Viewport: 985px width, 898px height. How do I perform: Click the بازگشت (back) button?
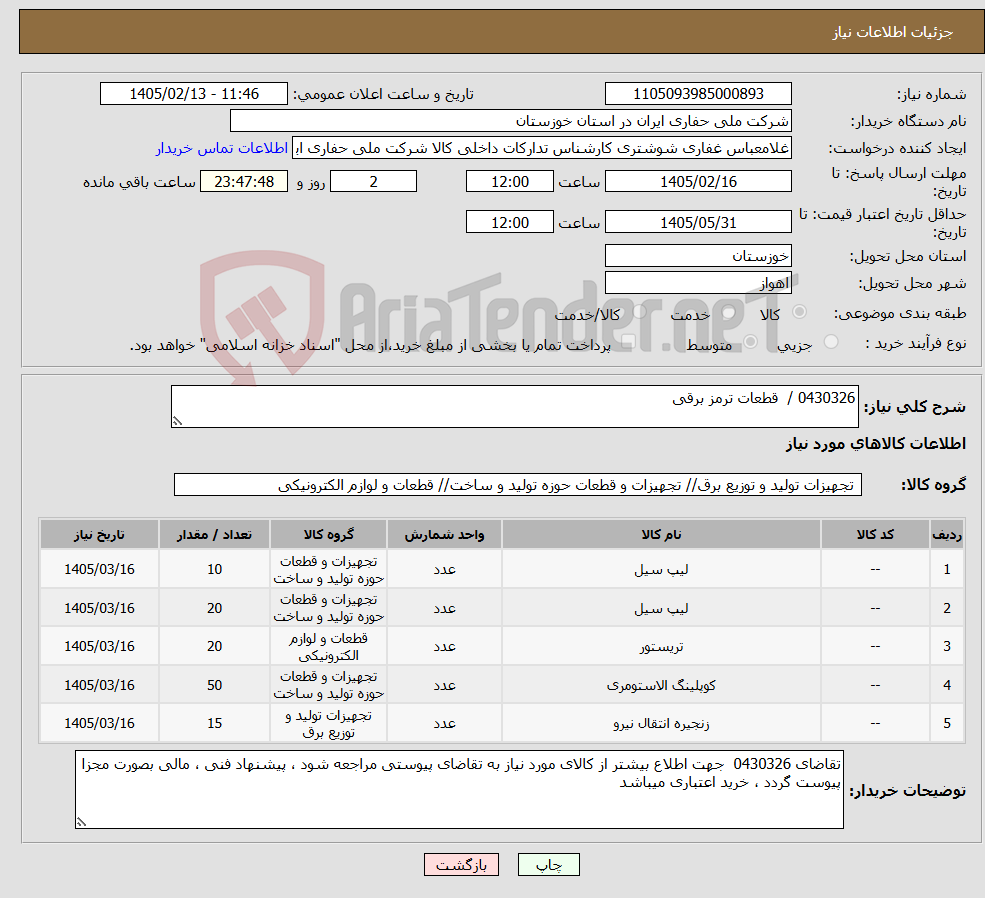tap(461, 865)
